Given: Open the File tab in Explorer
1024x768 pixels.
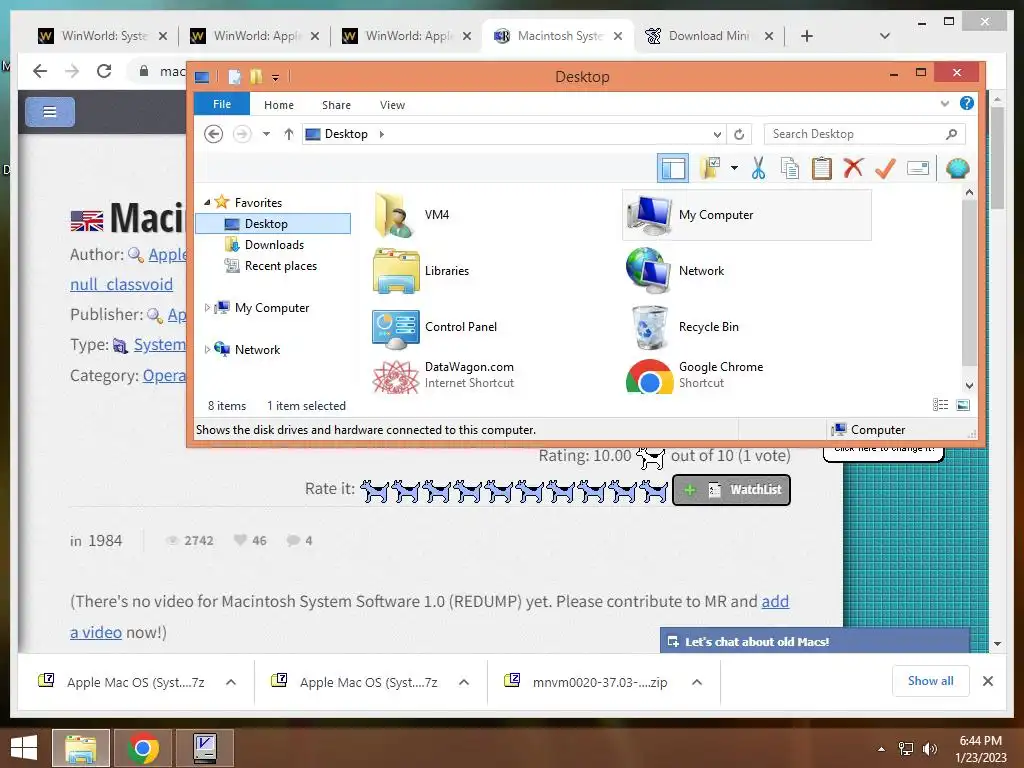Looking at the screenshot, I should (222, 104).
